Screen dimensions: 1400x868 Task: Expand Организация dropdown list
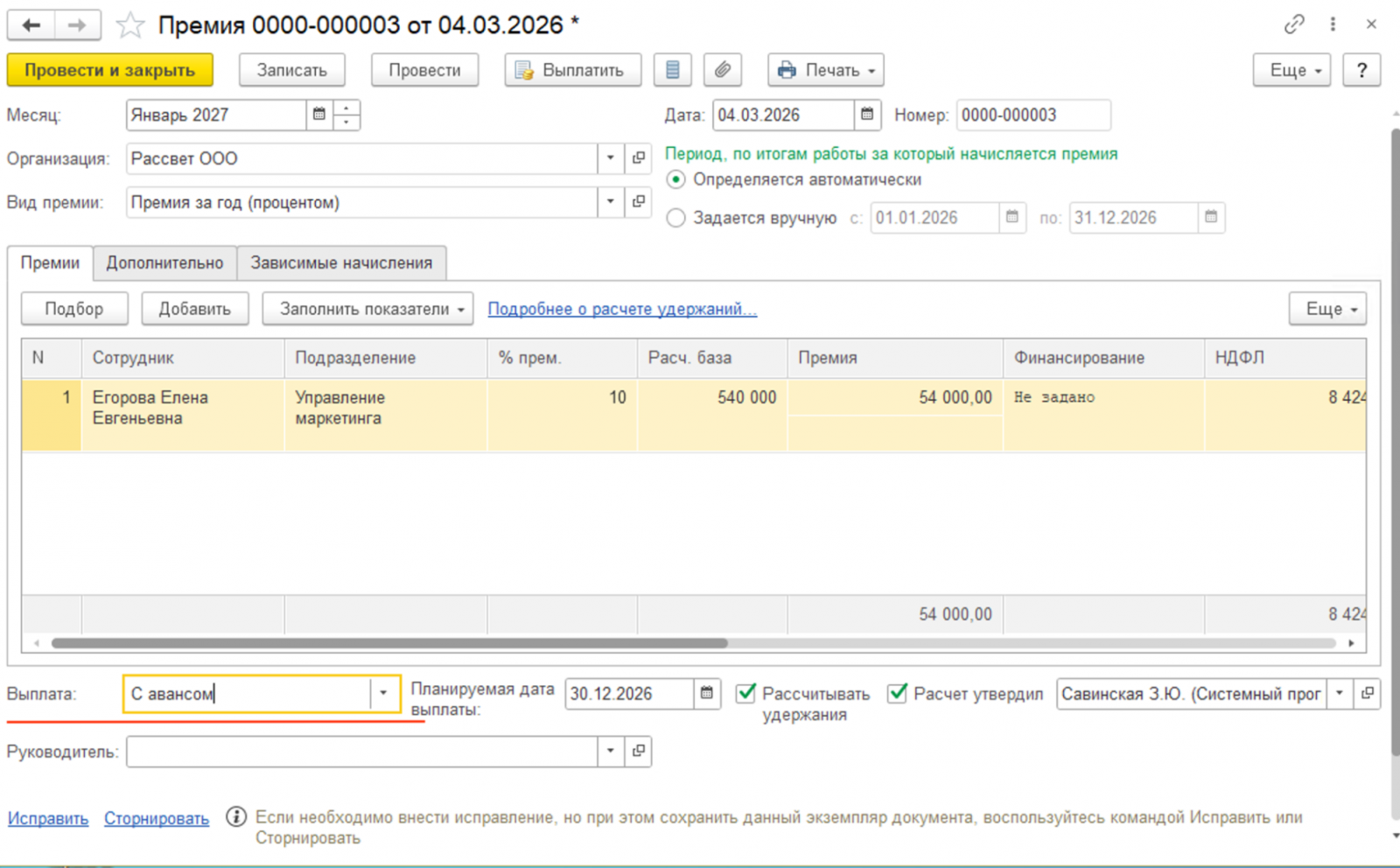click(611, 158)
